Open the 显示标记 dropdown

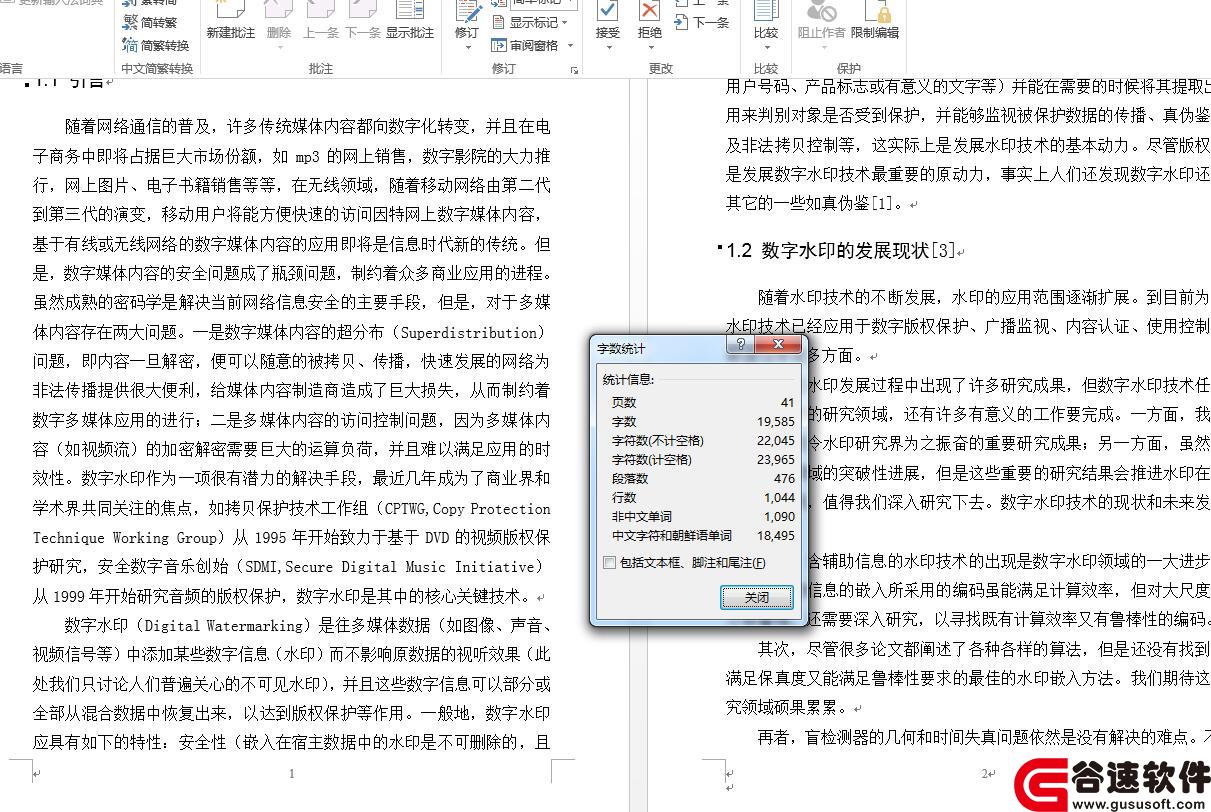coord(530,22)
